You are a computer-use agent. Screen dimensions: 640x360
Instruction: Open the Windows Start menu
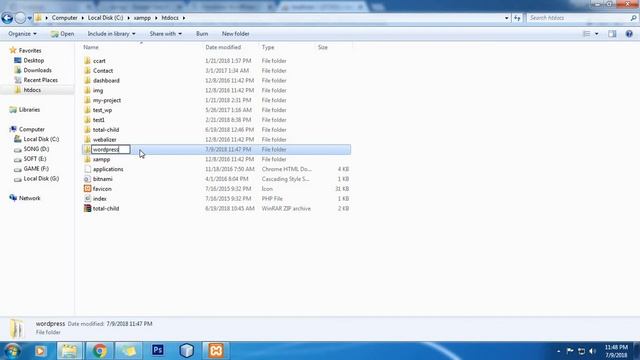point(12,351)
